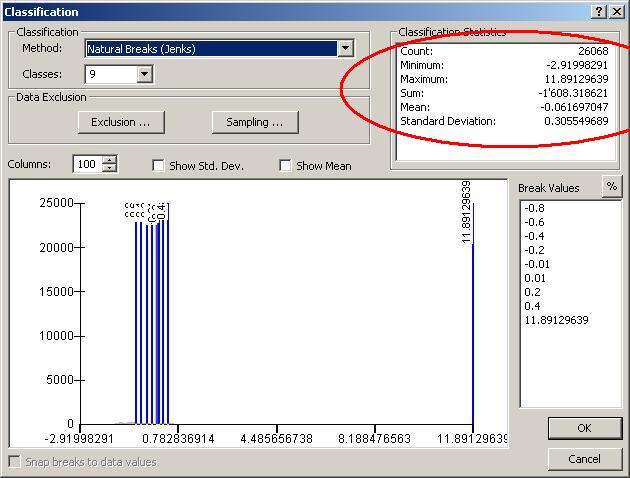The height and width of the screenshot is (478, 630).
Task: Click the Help question mark button
Action: (599, 12)
